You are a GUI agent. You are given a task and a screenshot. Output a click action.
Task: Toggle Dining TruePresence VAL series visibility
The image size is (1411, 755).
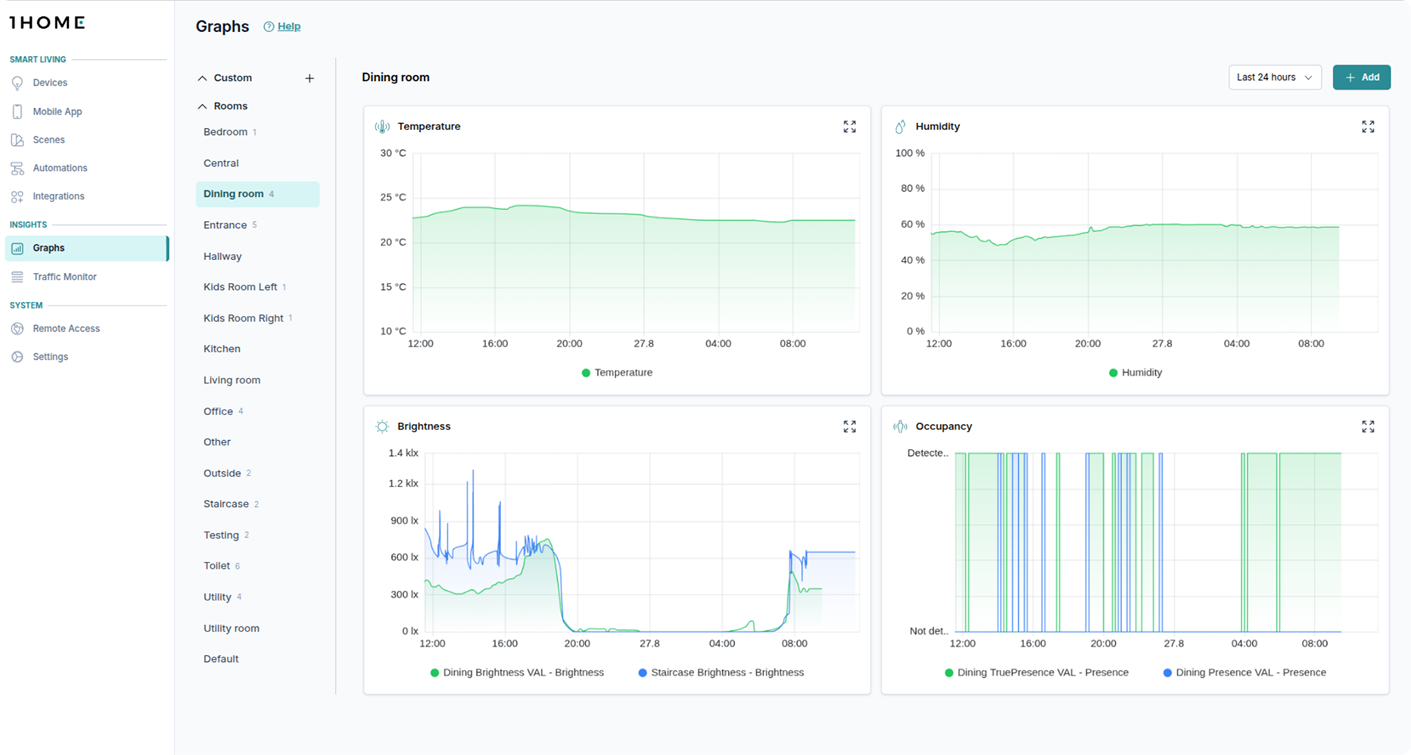click(x=1037, y=673)
